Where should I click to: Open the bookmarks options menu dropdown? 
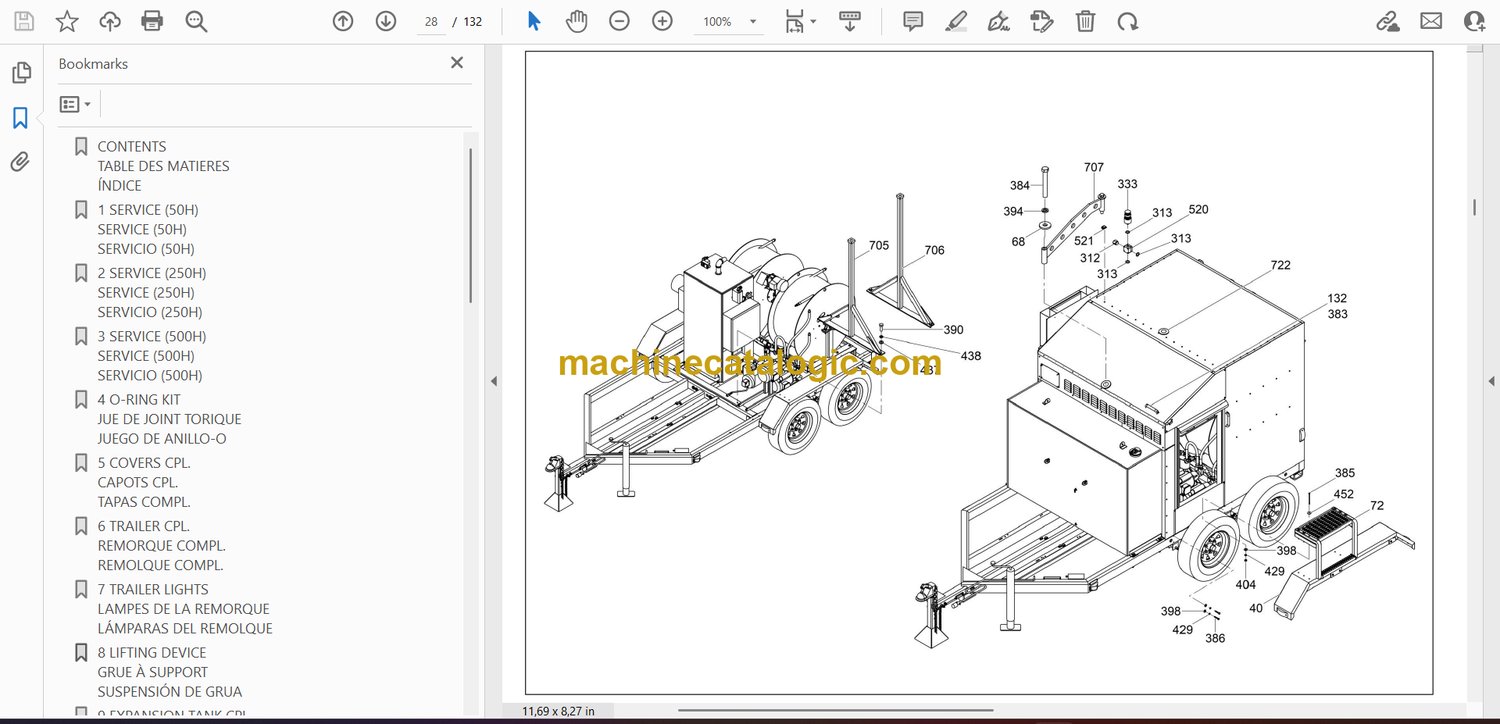click(76, 104)
